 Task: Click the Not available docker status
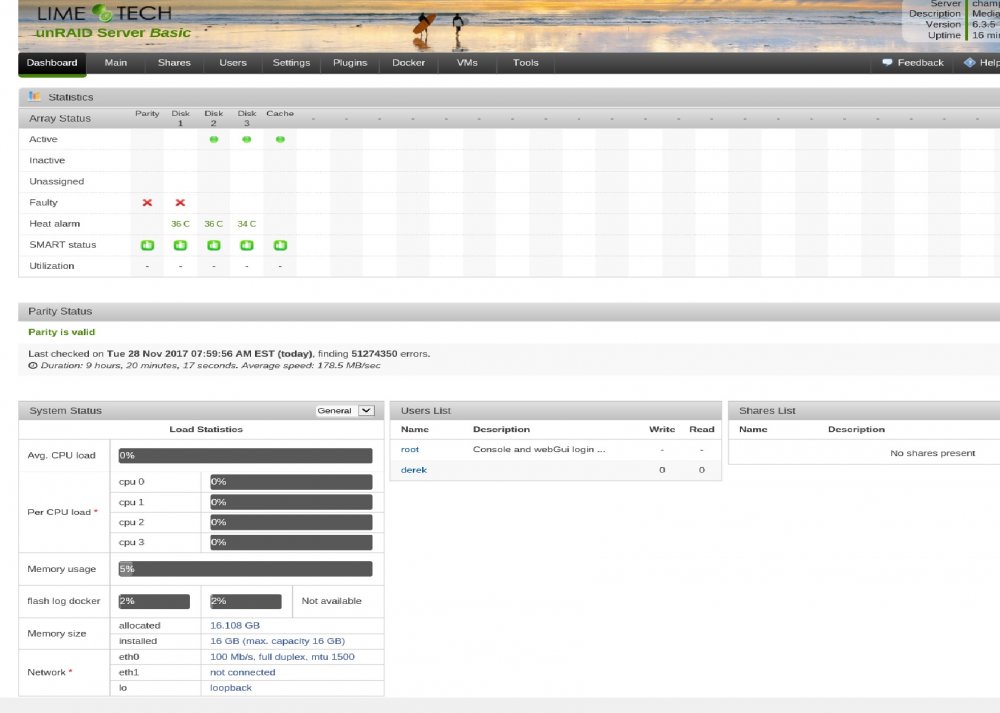[x=332, y=601]
